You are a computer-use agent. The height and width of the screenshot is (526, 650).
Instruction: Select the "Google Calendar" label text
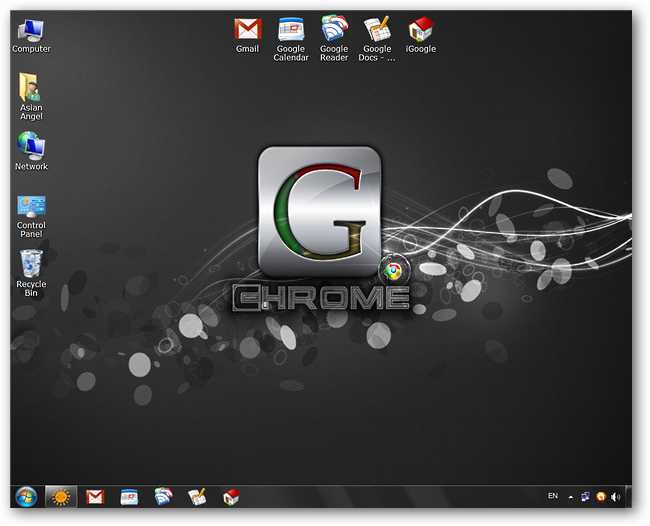click(291, 53)
